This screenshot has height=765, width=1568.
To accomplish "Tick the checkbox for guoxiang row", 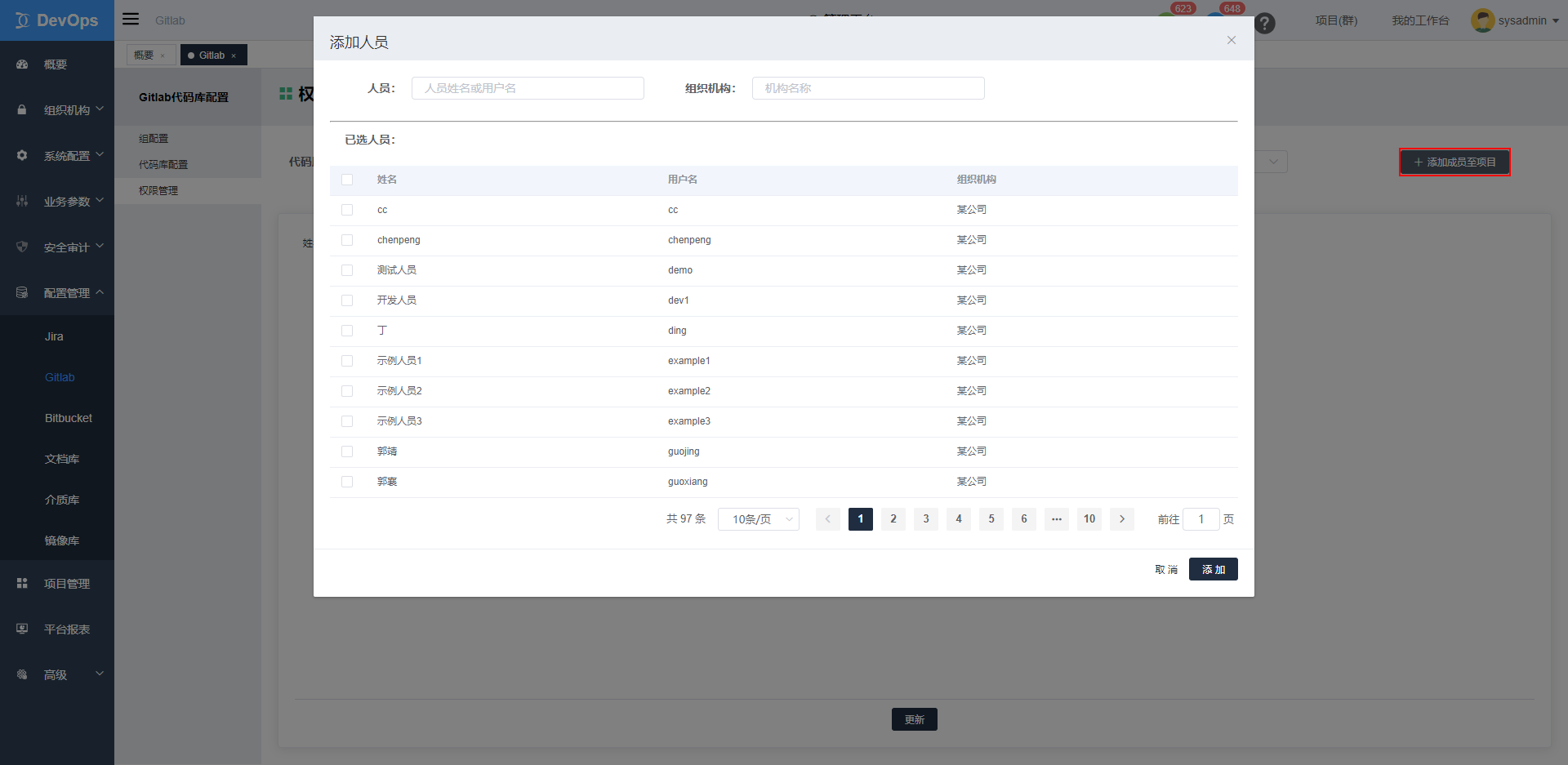I will click(347, 482).
